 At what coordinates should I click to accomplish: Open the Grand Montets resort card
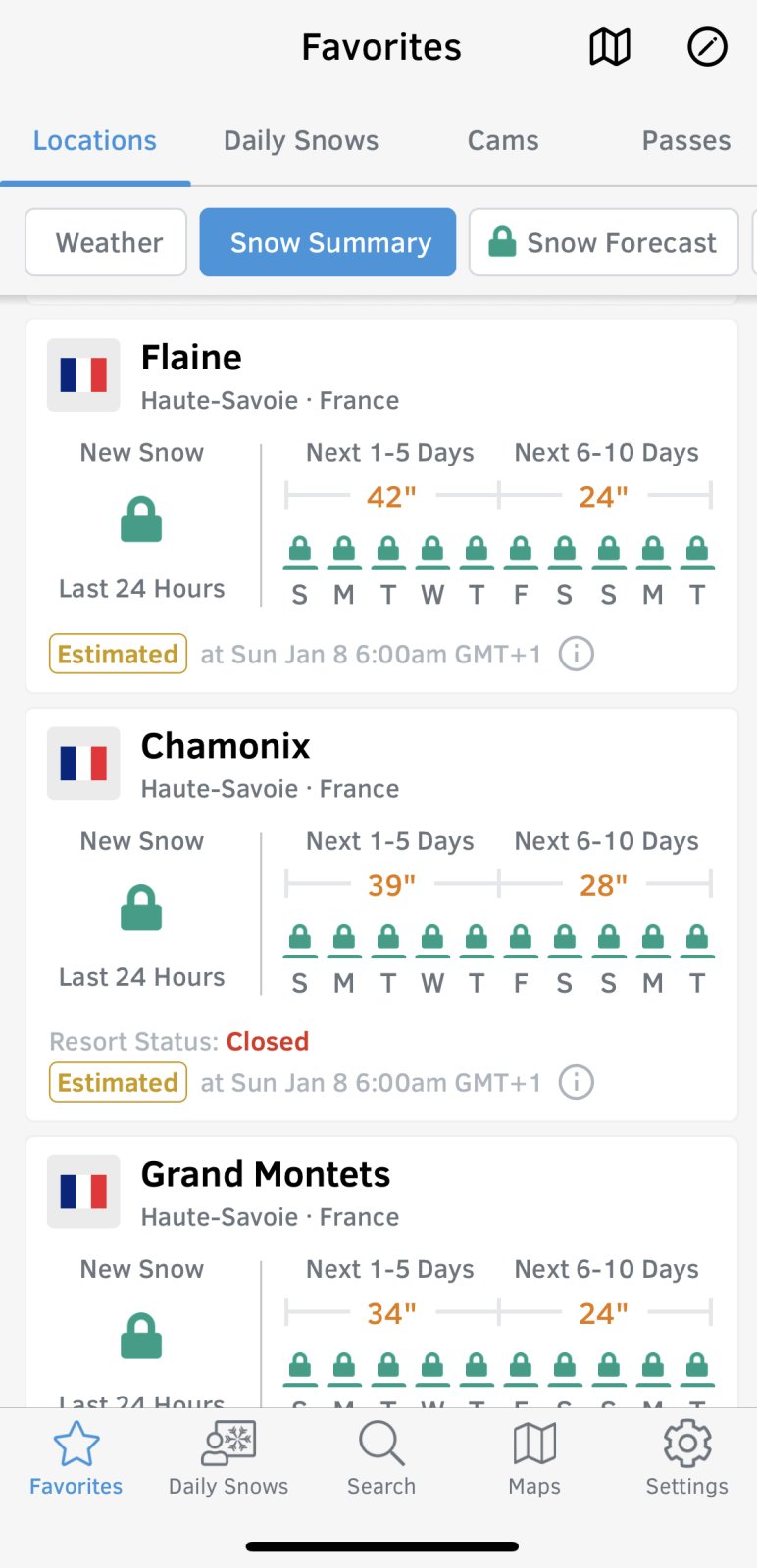tap(266, 1175)
